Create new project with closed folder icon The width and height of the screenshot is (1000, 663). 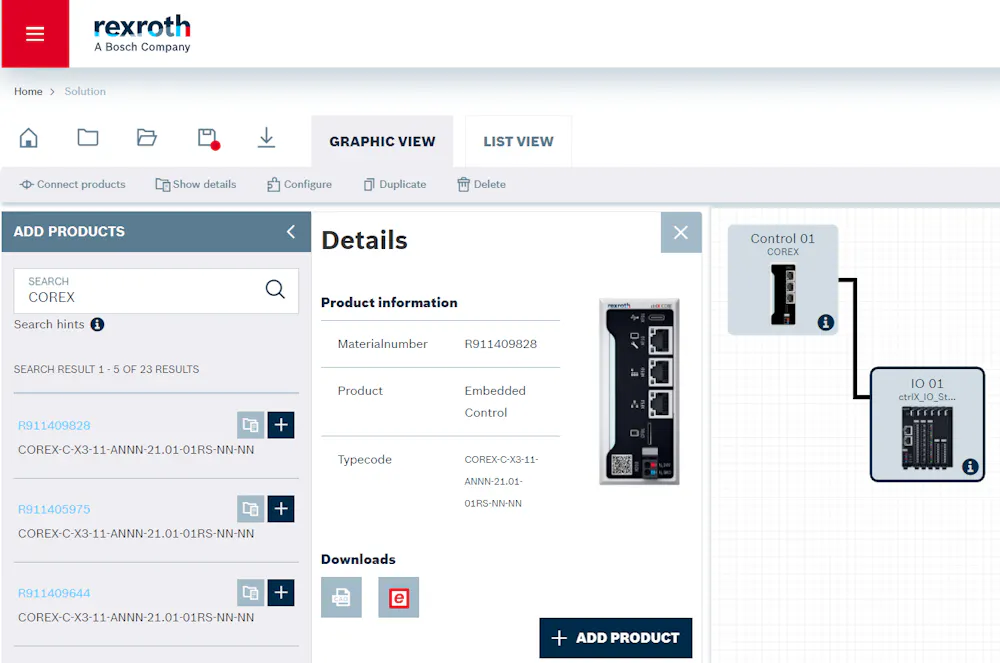tap(88, 137)
